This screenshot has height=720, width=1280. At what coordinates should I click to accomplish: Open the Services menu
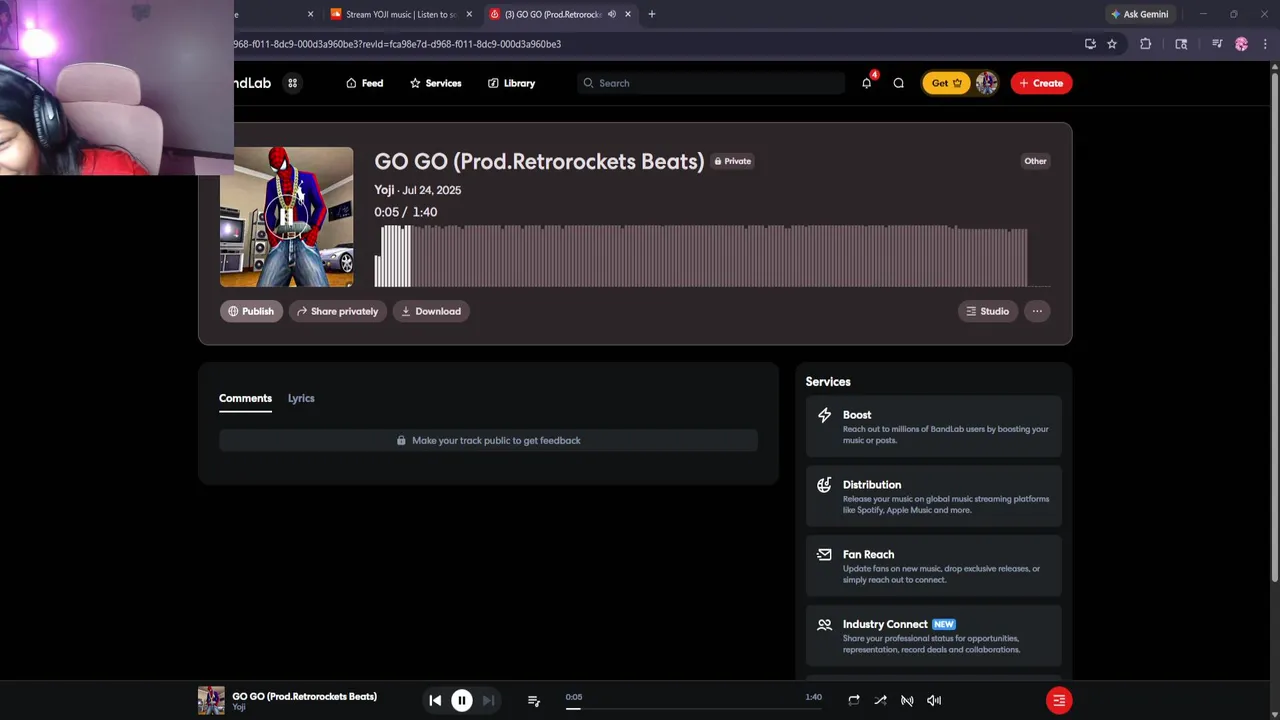[x=435, y=83]
